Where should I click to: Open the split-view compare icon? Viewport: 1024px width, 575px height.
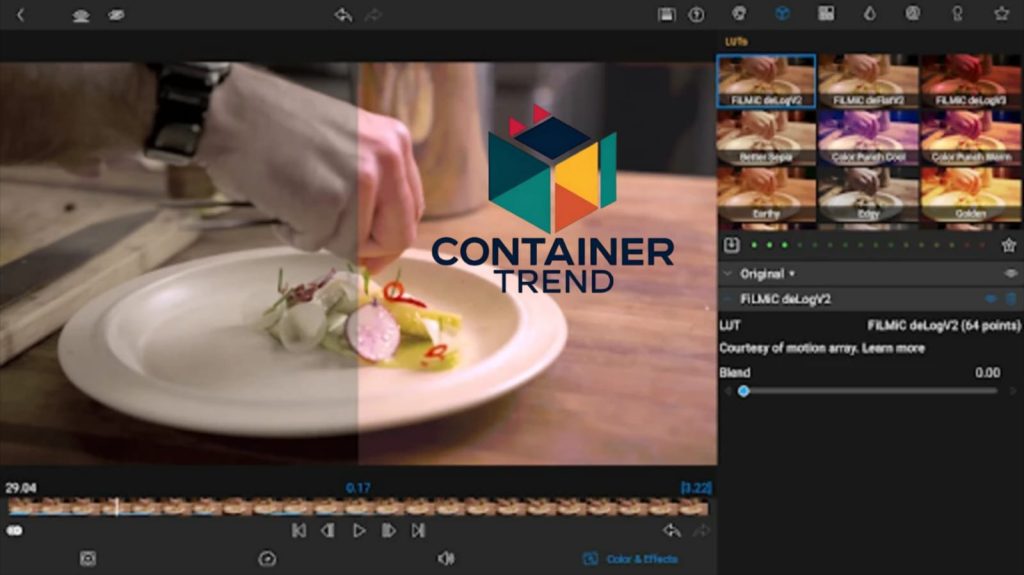[x=666, y=14]
